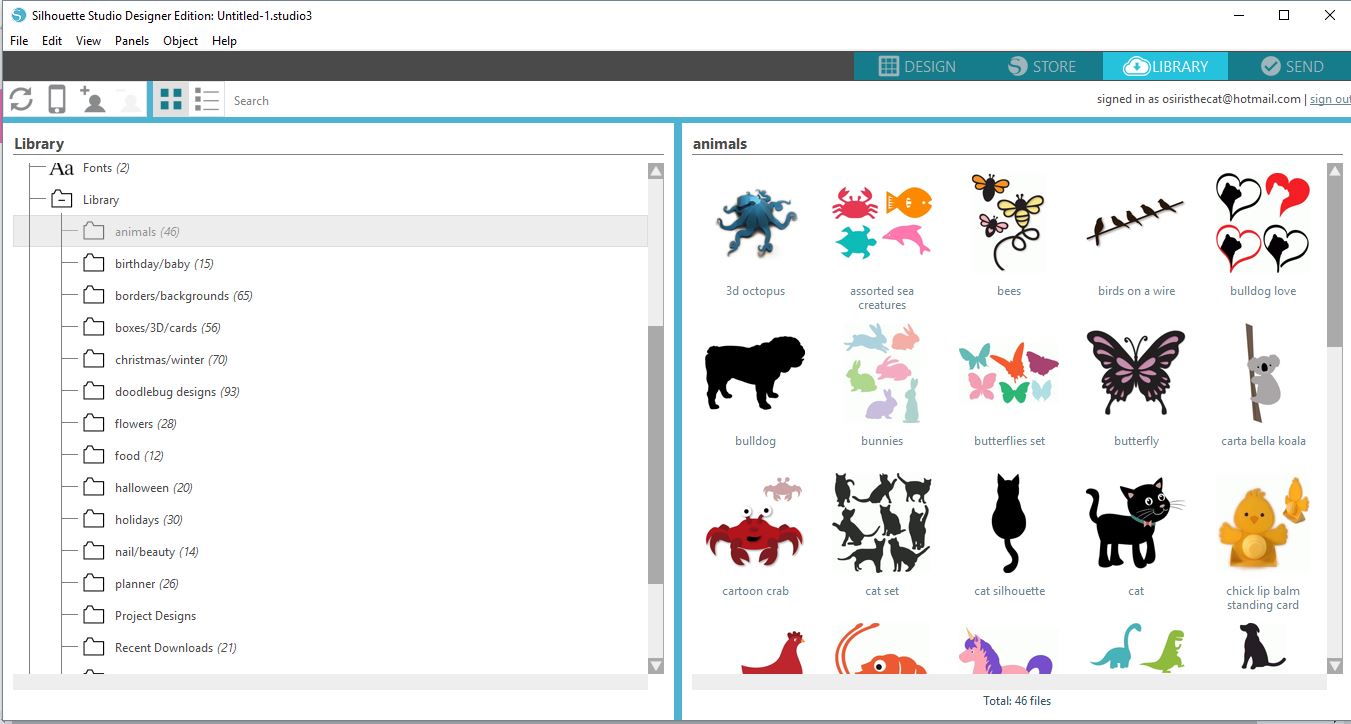
Task: Switch to grid thumbnail view
Action: (x=172, y=100)
